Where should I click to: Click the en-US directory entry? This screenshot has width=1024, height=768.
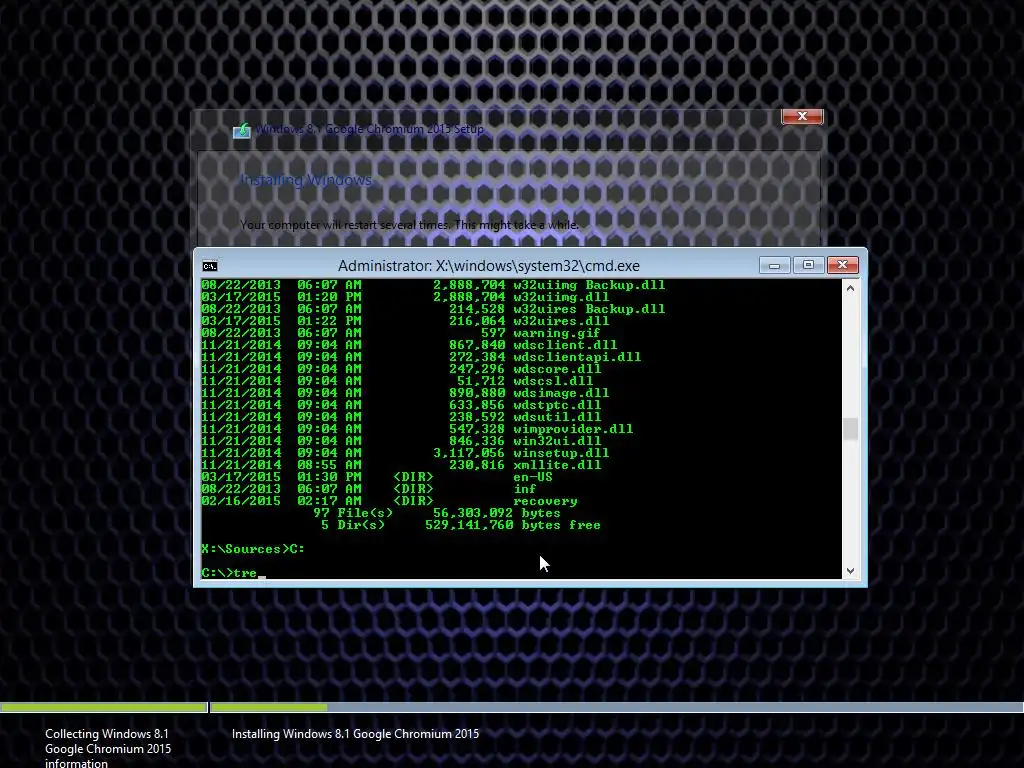click(x=377, y=477)
